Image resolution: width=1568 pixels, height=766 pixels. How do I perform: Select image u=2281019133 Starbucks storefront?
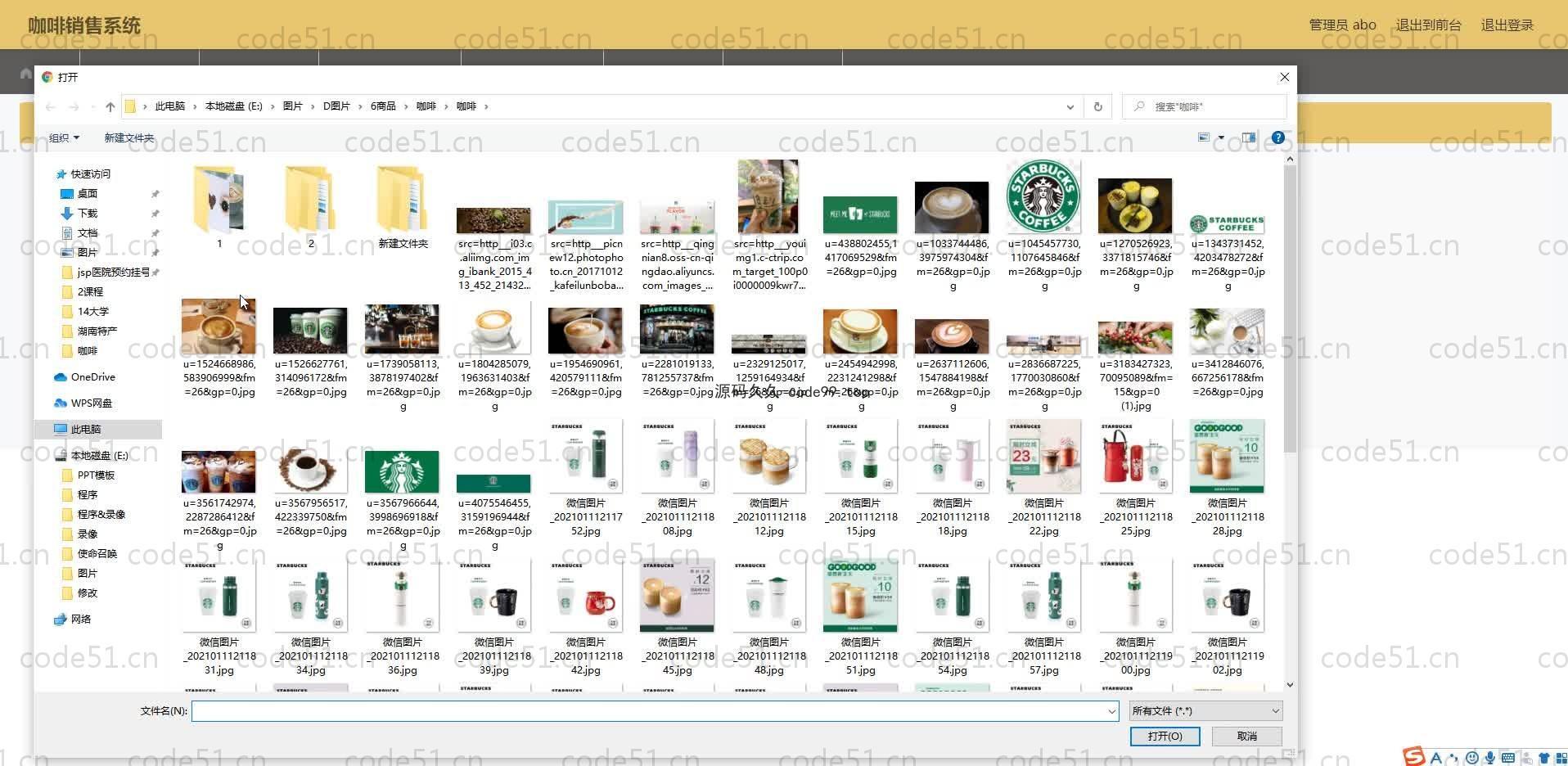677,329
